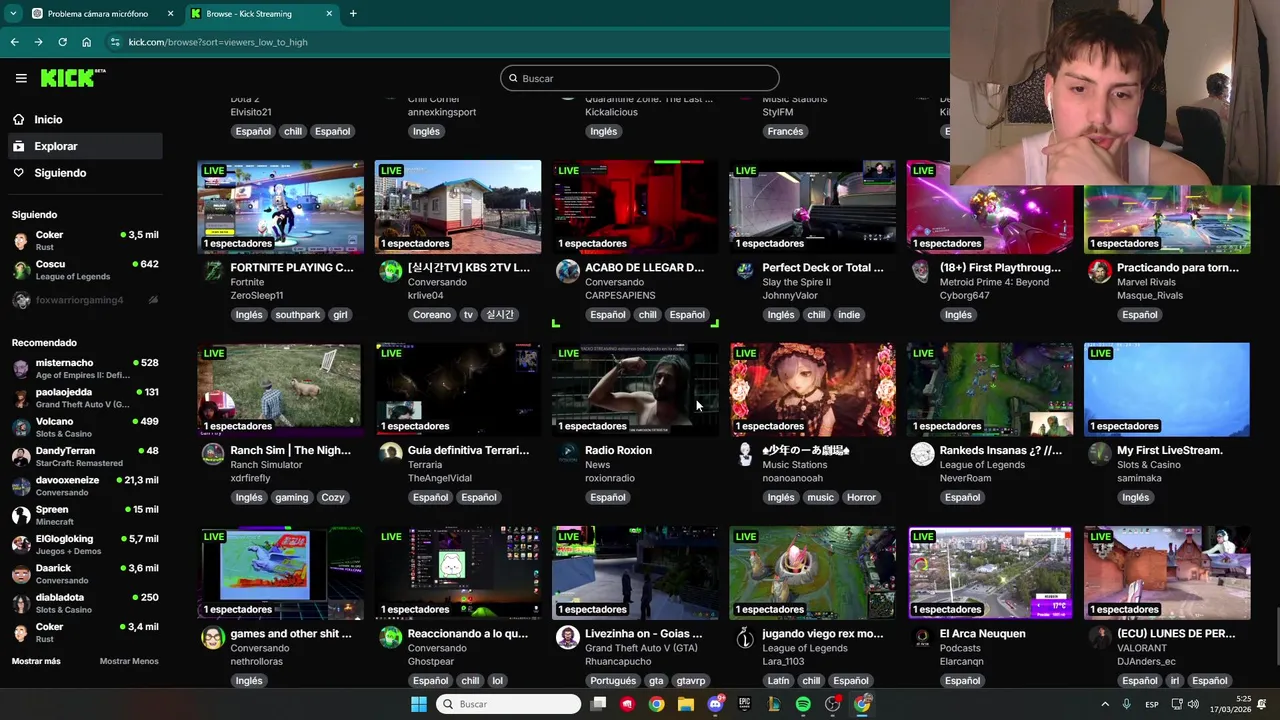The width and height of the screenshot is (1280, 720).
Task: Open Spotify from the taskbar
Action: tap(803, 704)
